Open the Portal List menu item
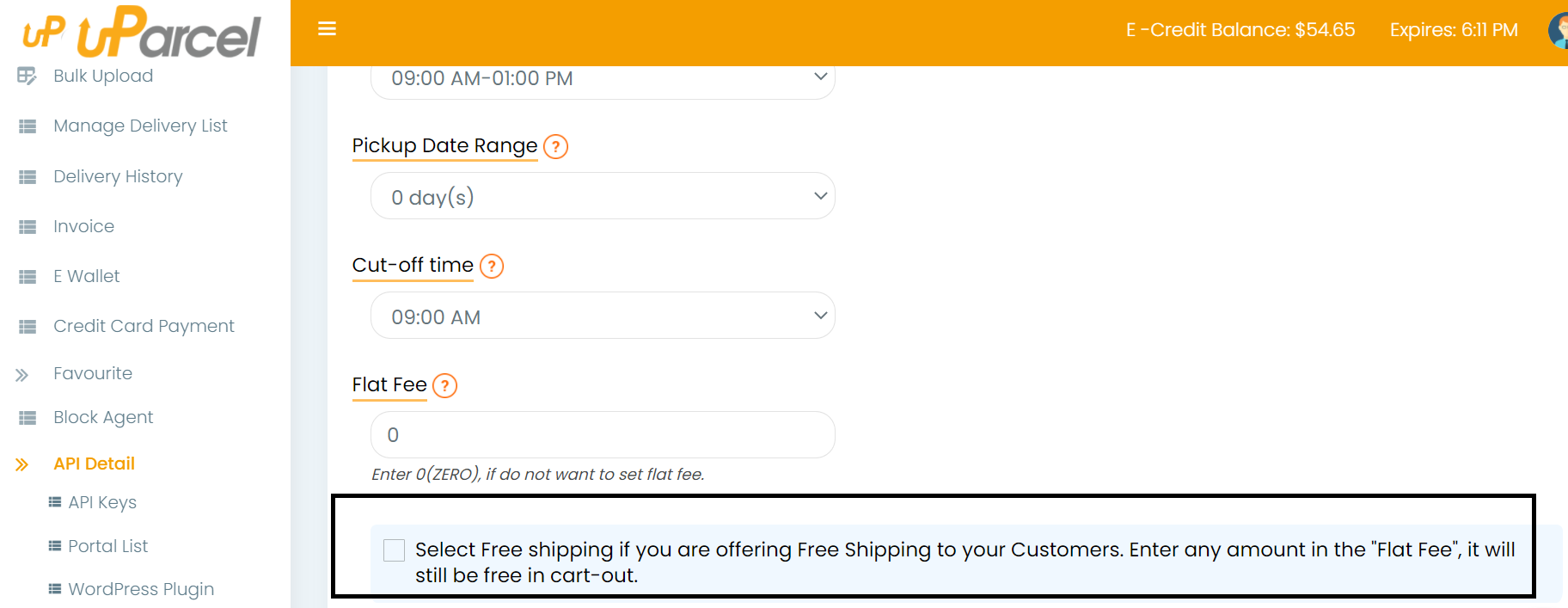Image resolution: width=1568 pixels, height=608 pixels. (107, 546)
